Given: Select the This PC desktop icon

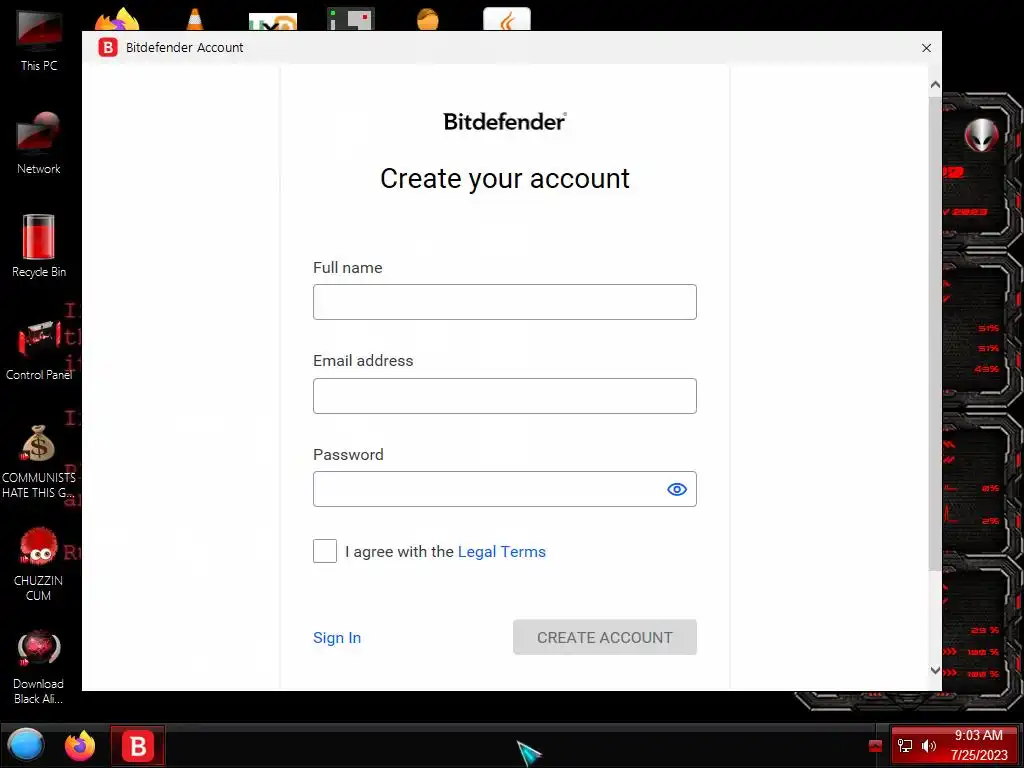Looking at the screenshot, I should [x=39, y=40].
